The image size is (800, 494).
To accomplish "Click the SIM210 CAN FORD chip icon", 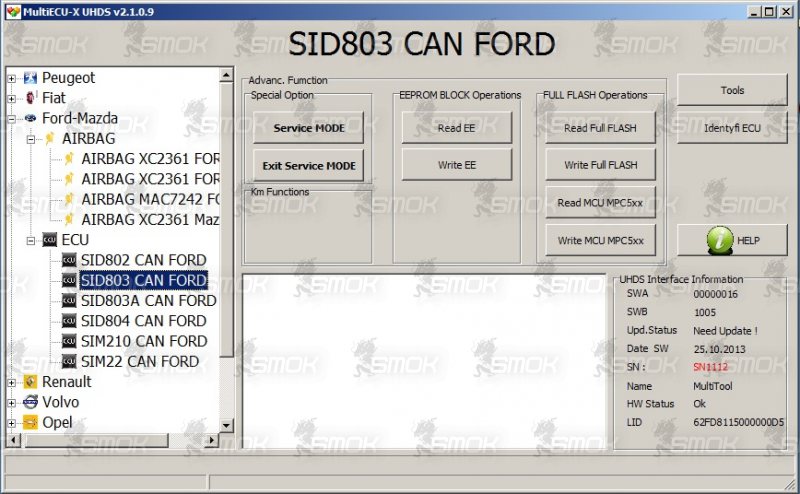I will [x=69, y=341].
